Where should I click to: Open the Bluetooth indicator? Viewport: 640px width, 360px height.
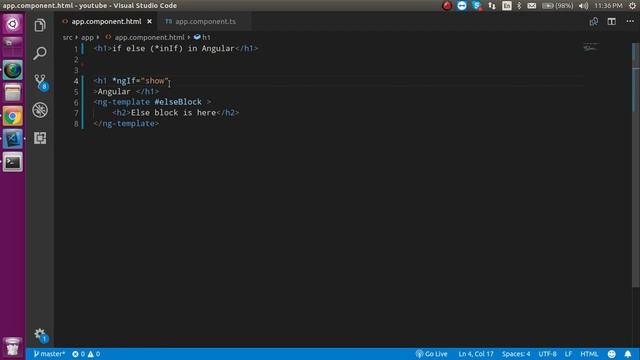519,6
